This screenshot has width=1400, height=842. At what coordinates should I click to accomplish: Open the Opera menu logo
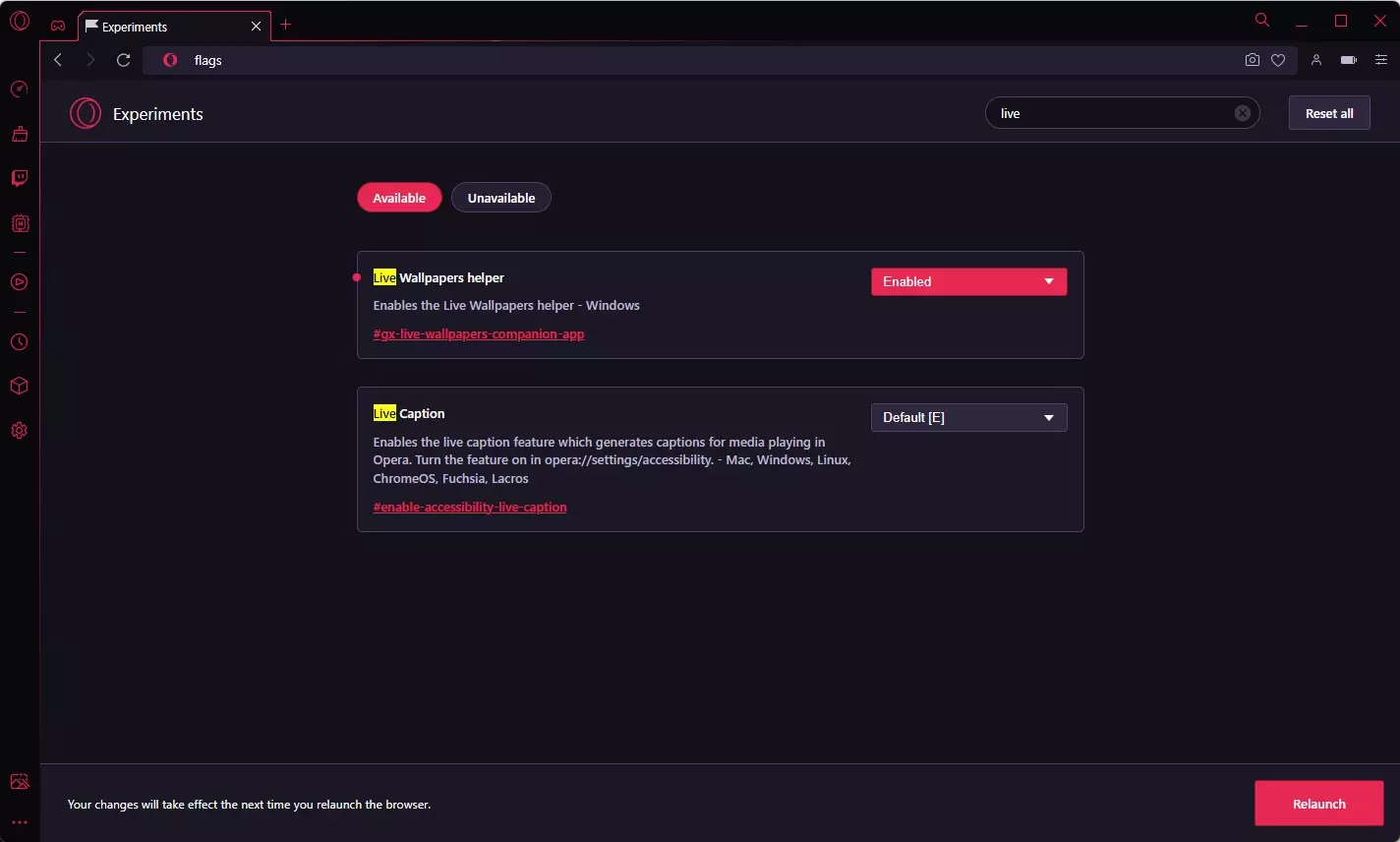[19, 21]
